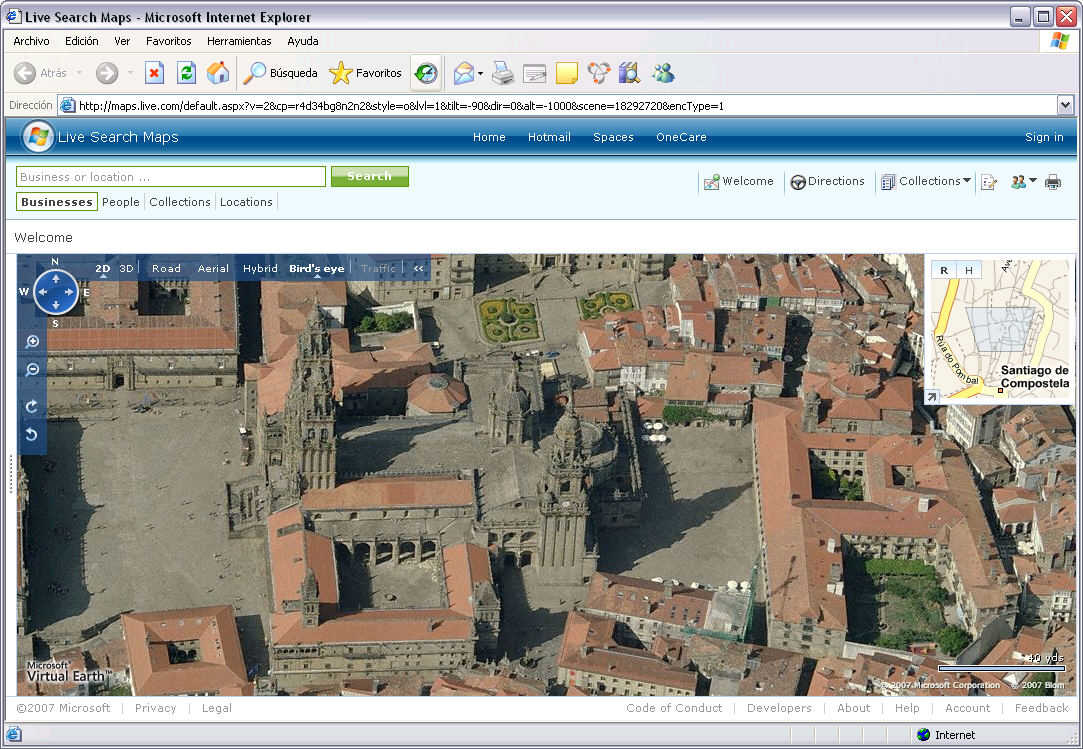Open the History clock icon
The image size is (1083, 749).
coord(426,73)
